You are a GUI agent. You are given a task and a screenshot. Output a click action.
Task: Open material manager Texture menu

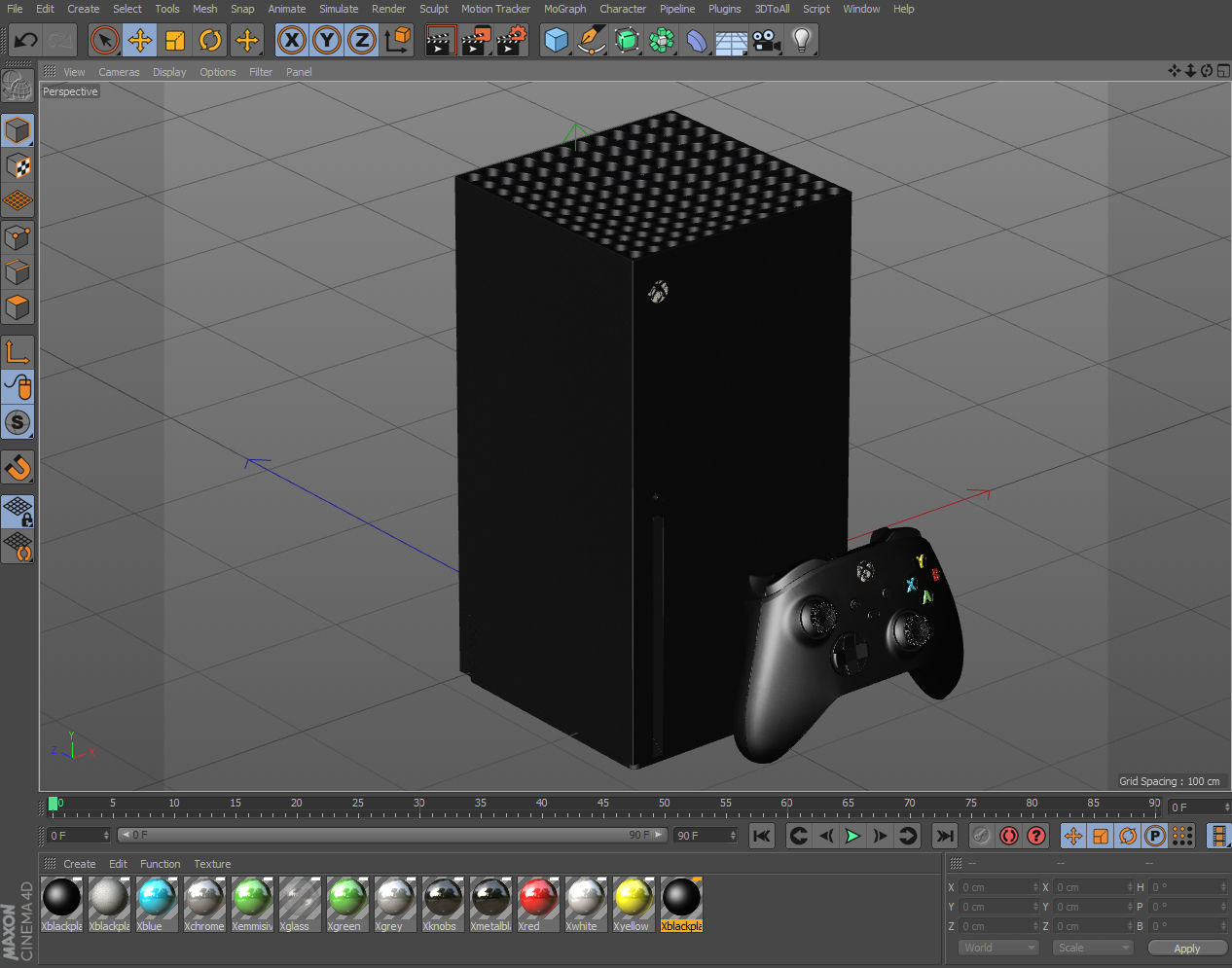[212, 864]
